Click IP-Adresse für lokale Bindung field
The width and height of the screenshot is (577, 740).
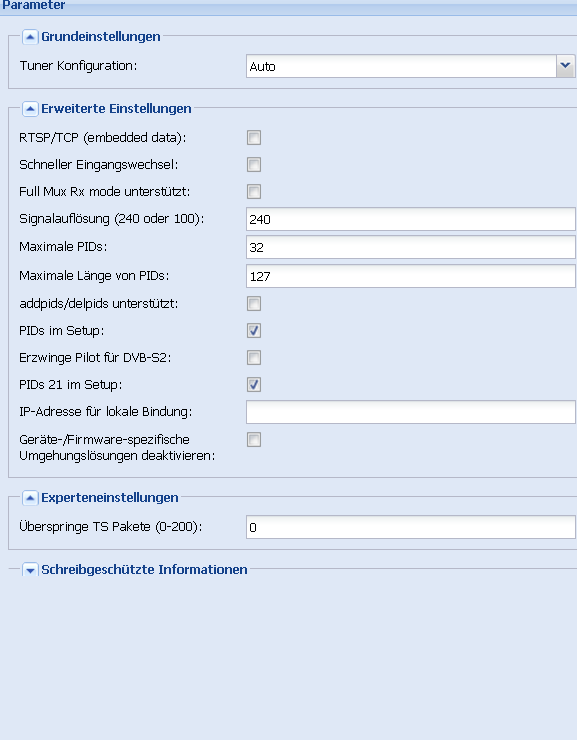point(410,412)
